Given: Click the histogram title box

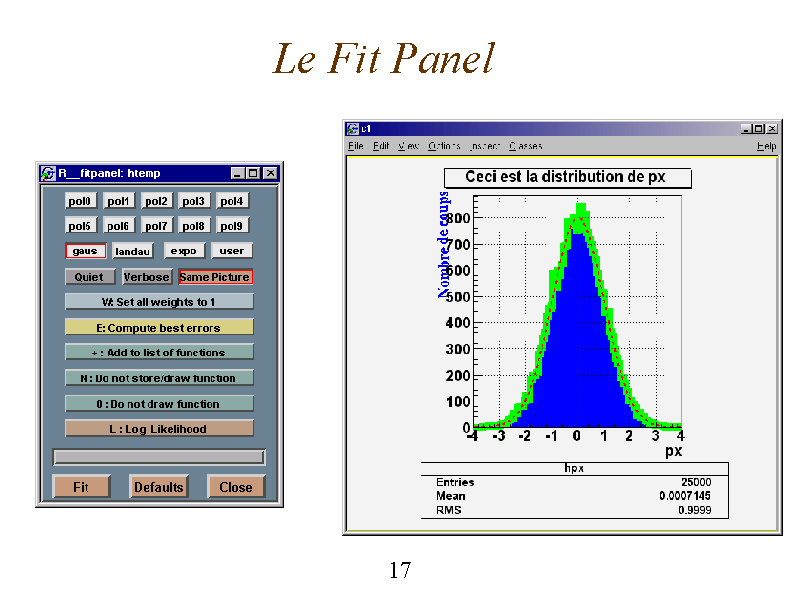Looking at the screenshot, I should [567, 177].
